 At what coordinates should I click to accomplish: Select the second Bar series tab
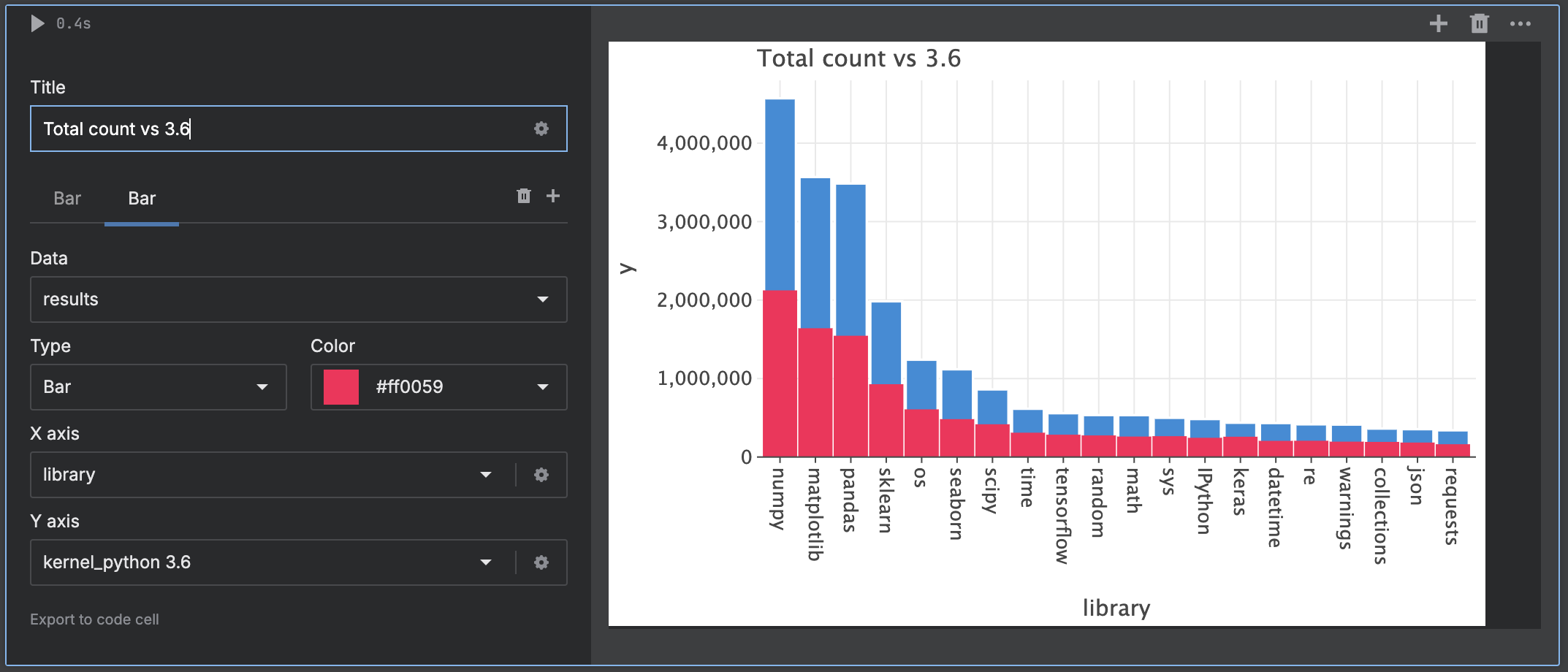click(141, 198)
